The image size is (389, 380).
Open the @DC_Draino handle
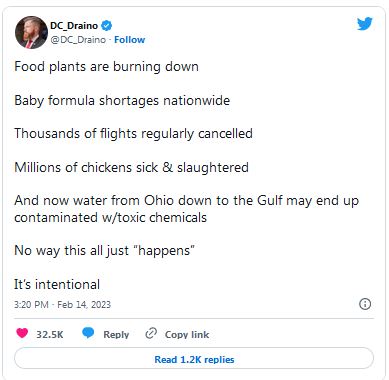point(78,40)
